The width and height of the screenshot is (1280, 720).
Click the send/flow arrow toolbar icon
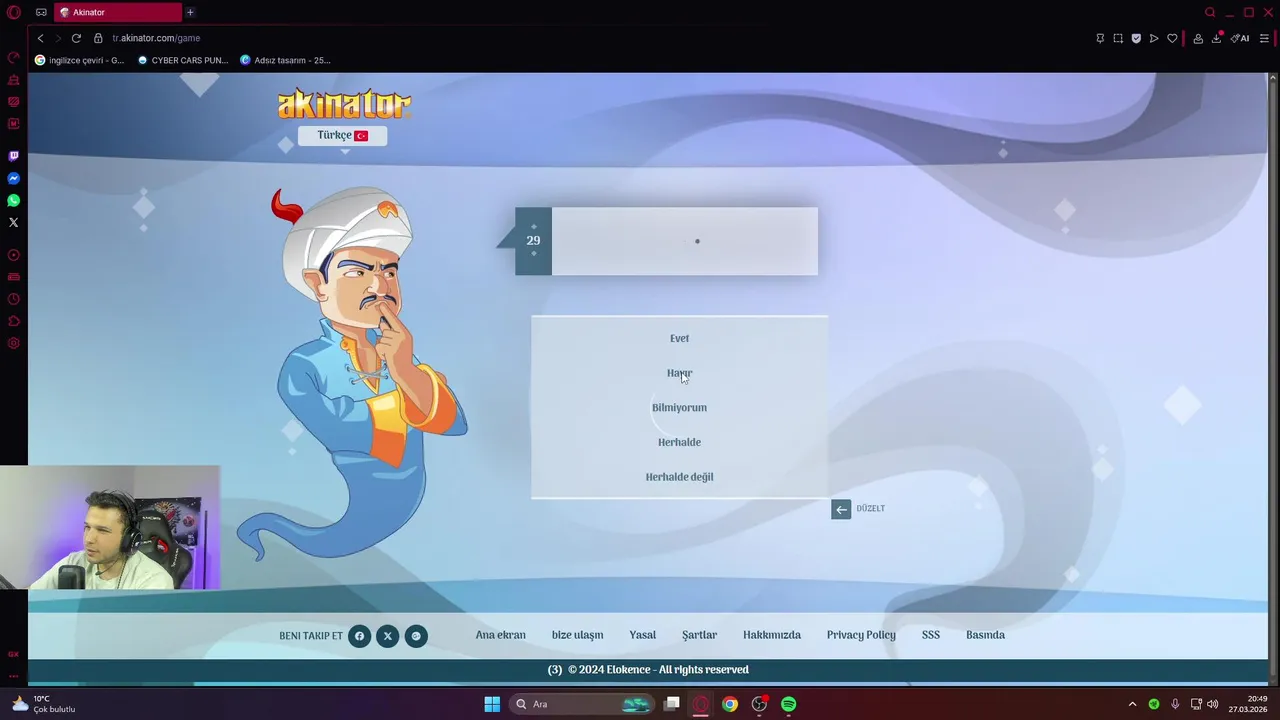click(x=1154, y=38)
